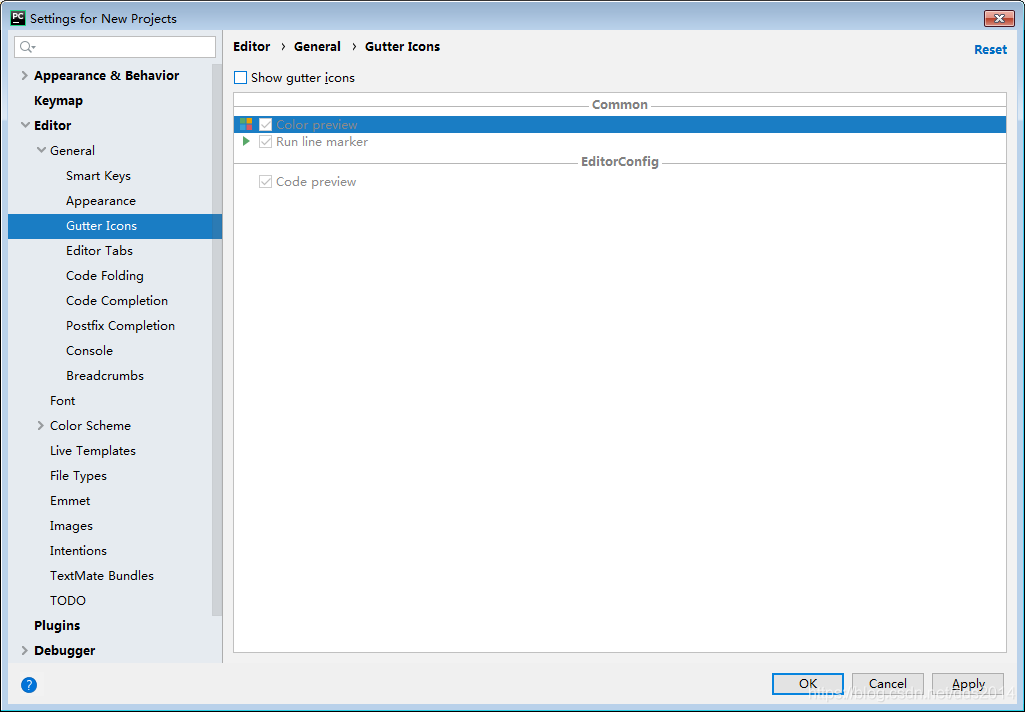Open Emmet settings
The image size is (1025, 712).
[70, 501]
